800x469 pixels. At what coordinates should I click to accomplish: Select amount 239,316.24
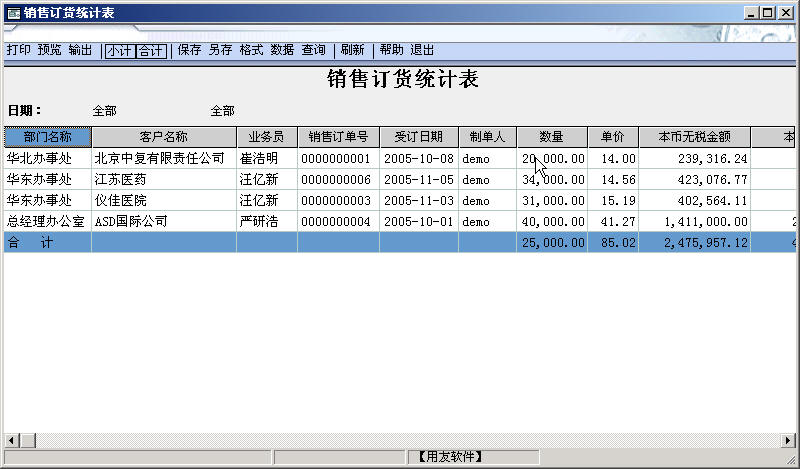[694, 159]
